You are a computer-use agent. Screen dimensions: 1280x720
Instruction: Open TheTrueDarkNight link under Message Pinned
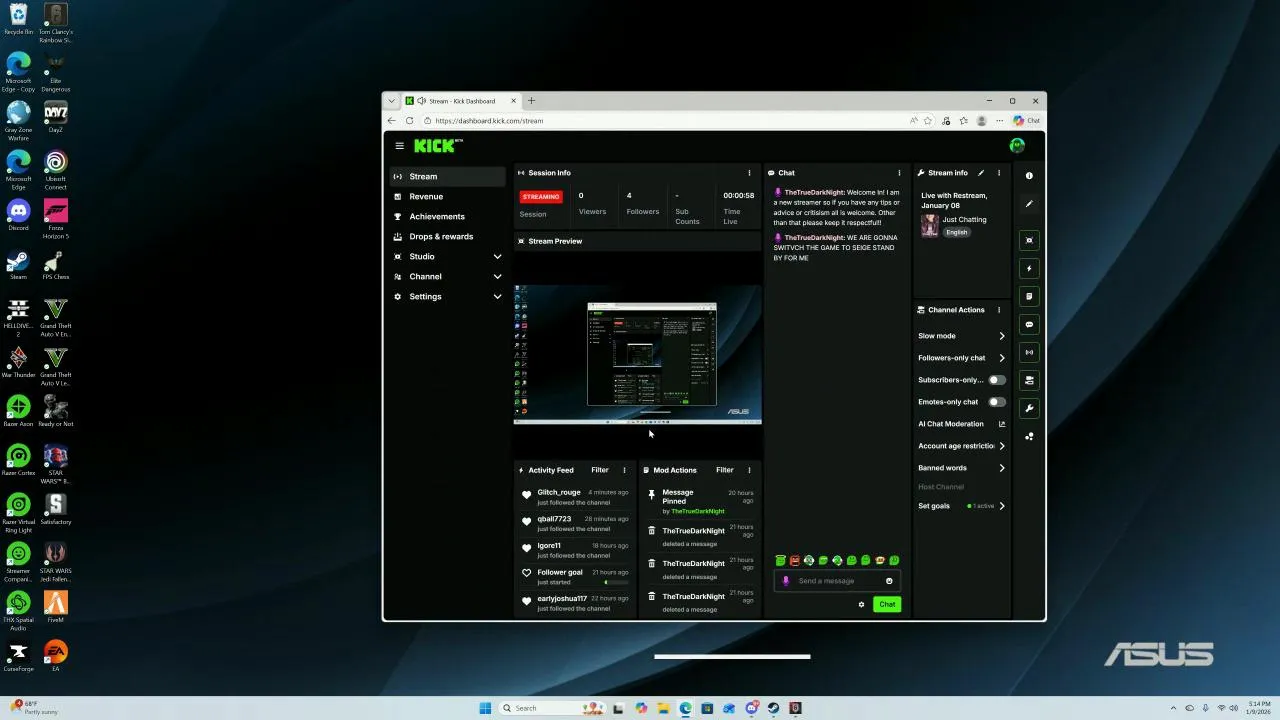[698, 511]
